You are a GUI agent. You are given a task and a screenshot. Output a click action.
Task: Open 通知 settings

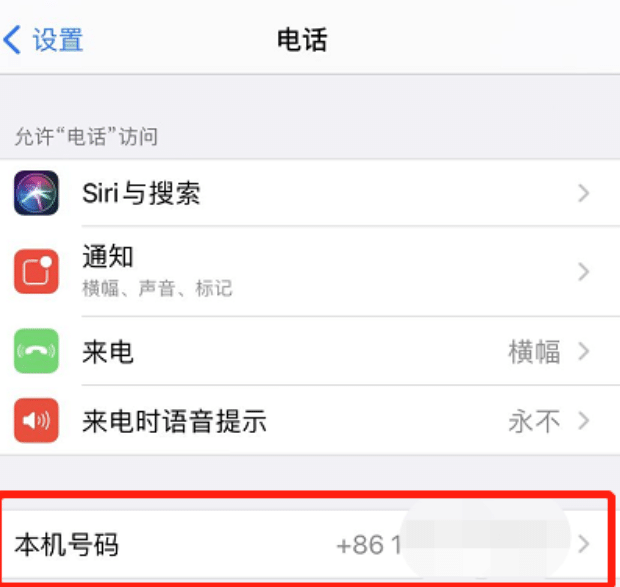coord(310,272)
